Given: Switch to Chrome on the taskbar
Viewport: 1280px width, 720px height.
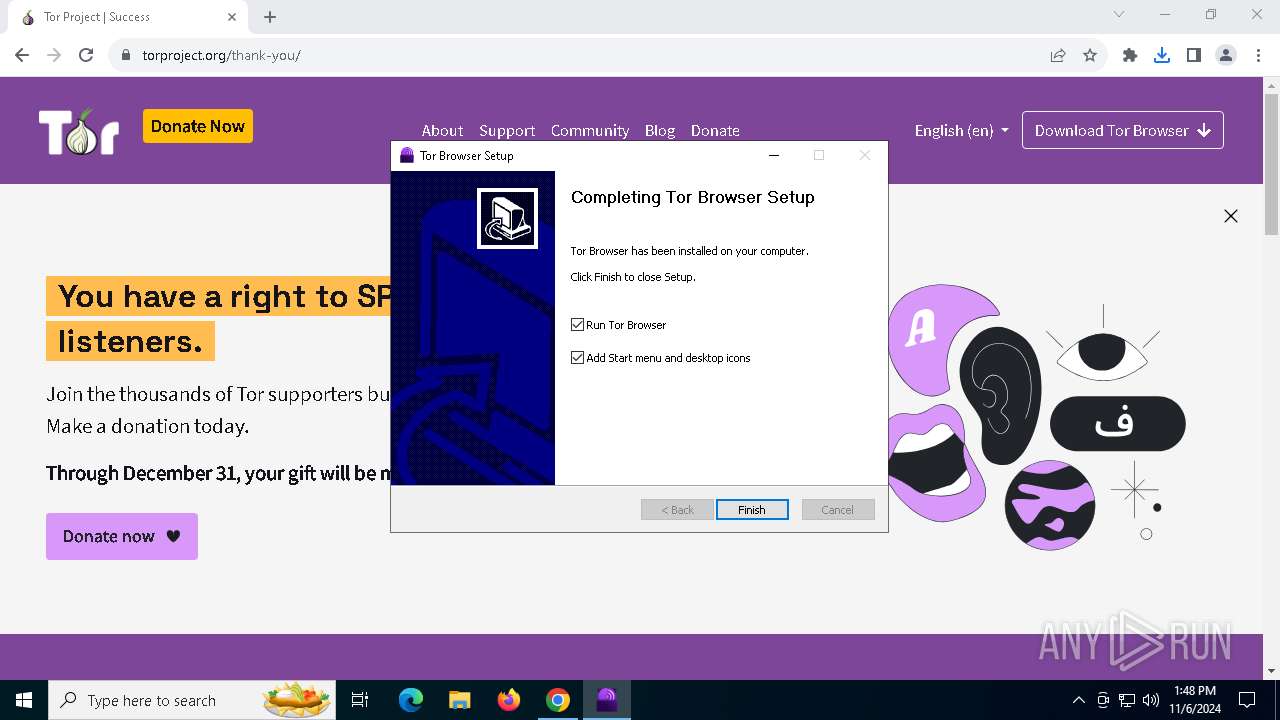Looking at the screenshot, I should coord(558,700).
